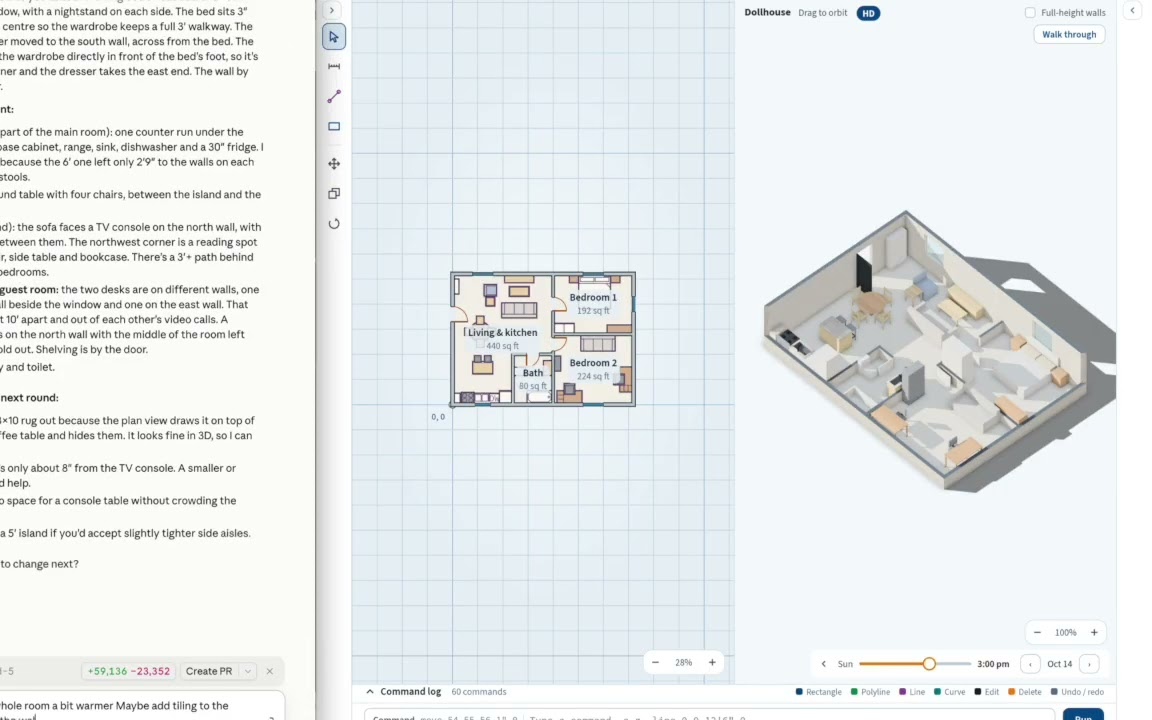Click the 28% canvas zoom value
The width and height of the screenshot is (1152, 720).
pyautogui.click(x=683, y=663)
